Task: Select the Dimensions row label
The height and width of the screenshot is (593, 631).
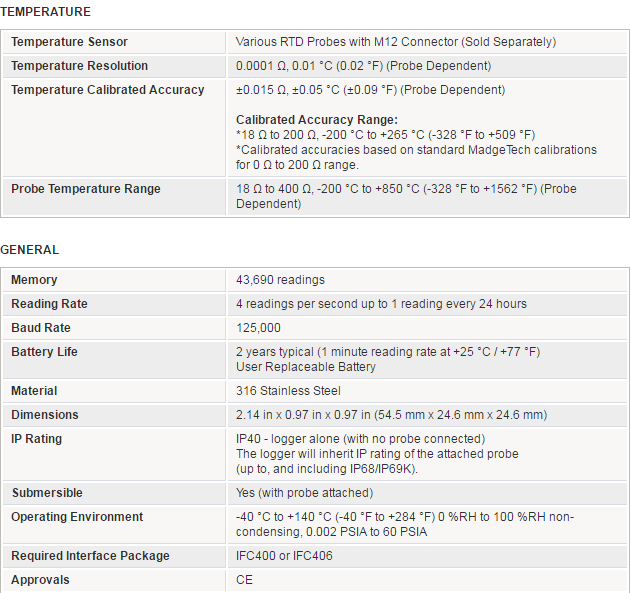Action: [x=45, y=415]
